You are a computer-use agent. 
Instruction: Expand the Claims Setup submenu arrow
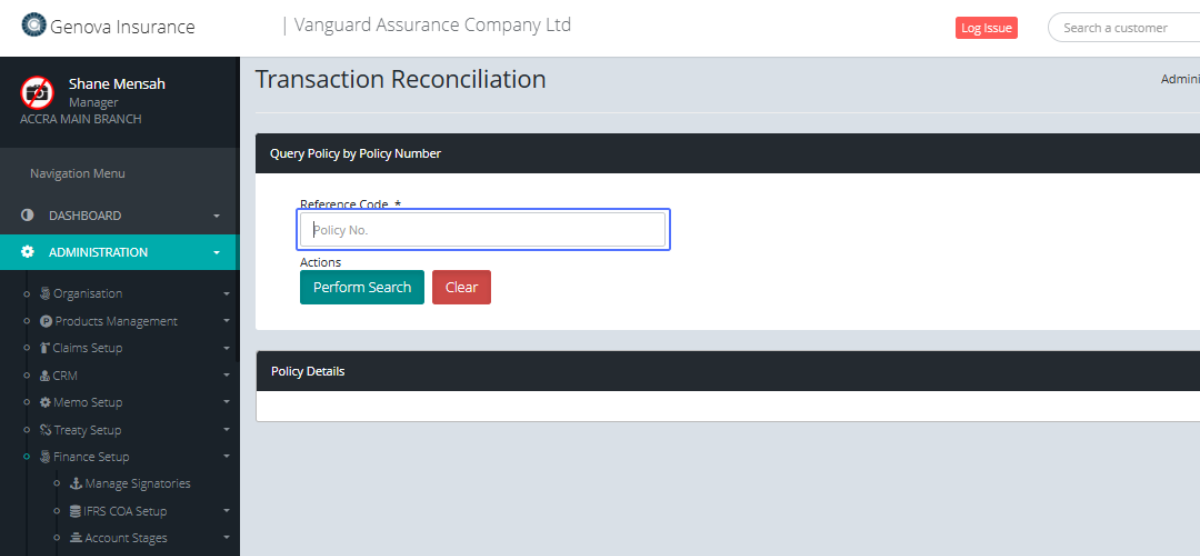[226, 349]
